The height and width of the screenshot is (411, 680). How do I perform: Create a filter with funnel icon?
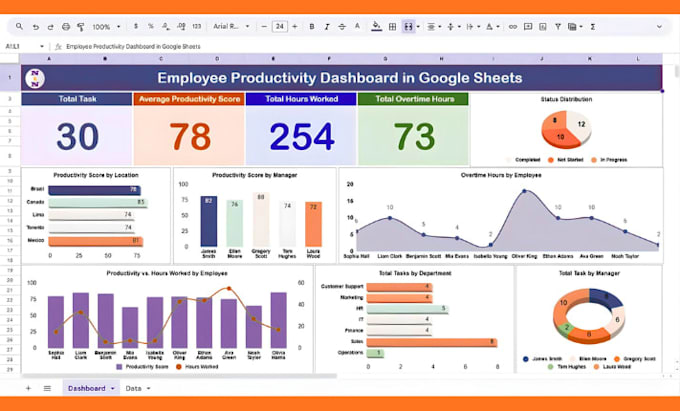[558, 26]
